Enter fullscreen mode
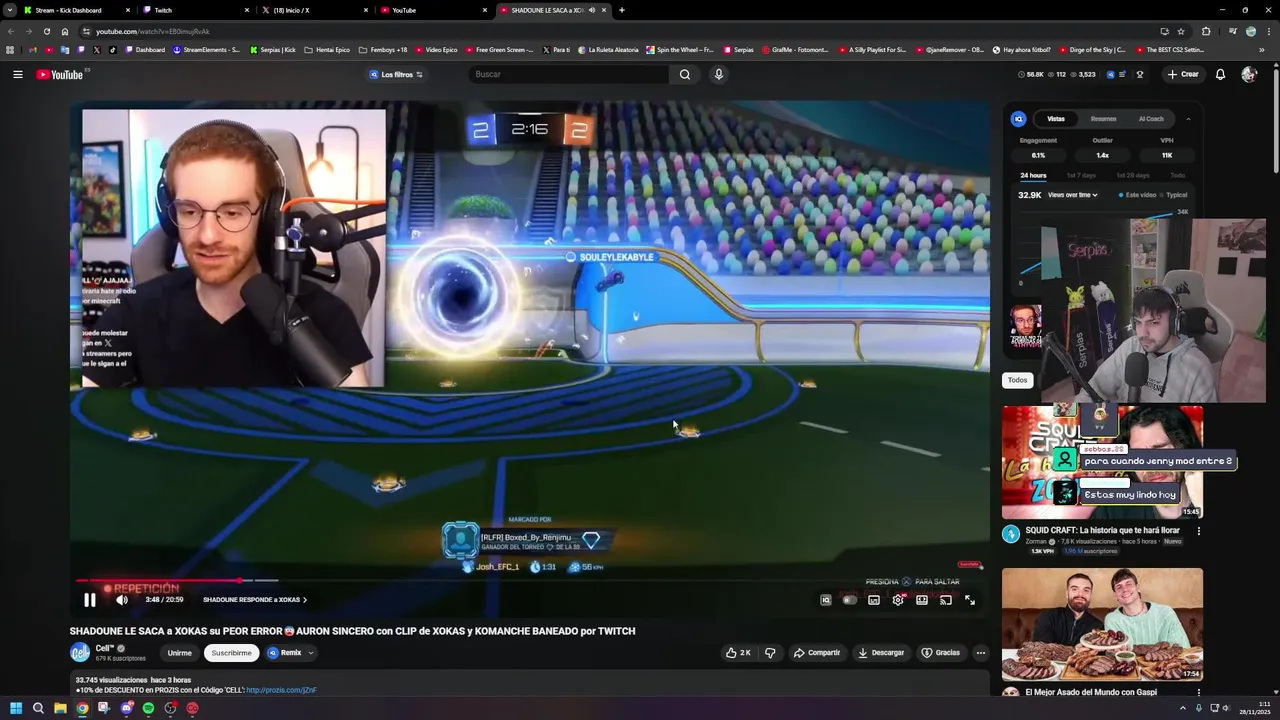1280x720 pixels. [970, 600]
